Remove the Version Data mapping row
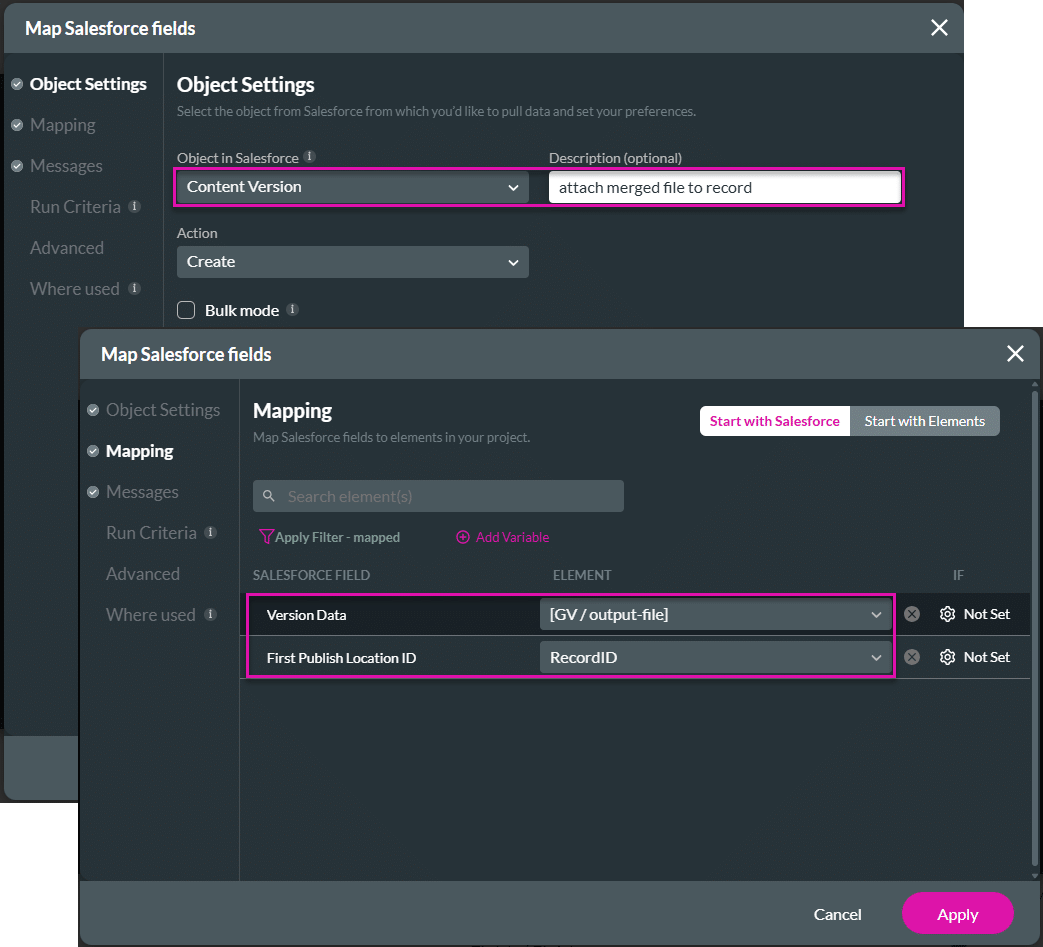 tap(912, 614)
